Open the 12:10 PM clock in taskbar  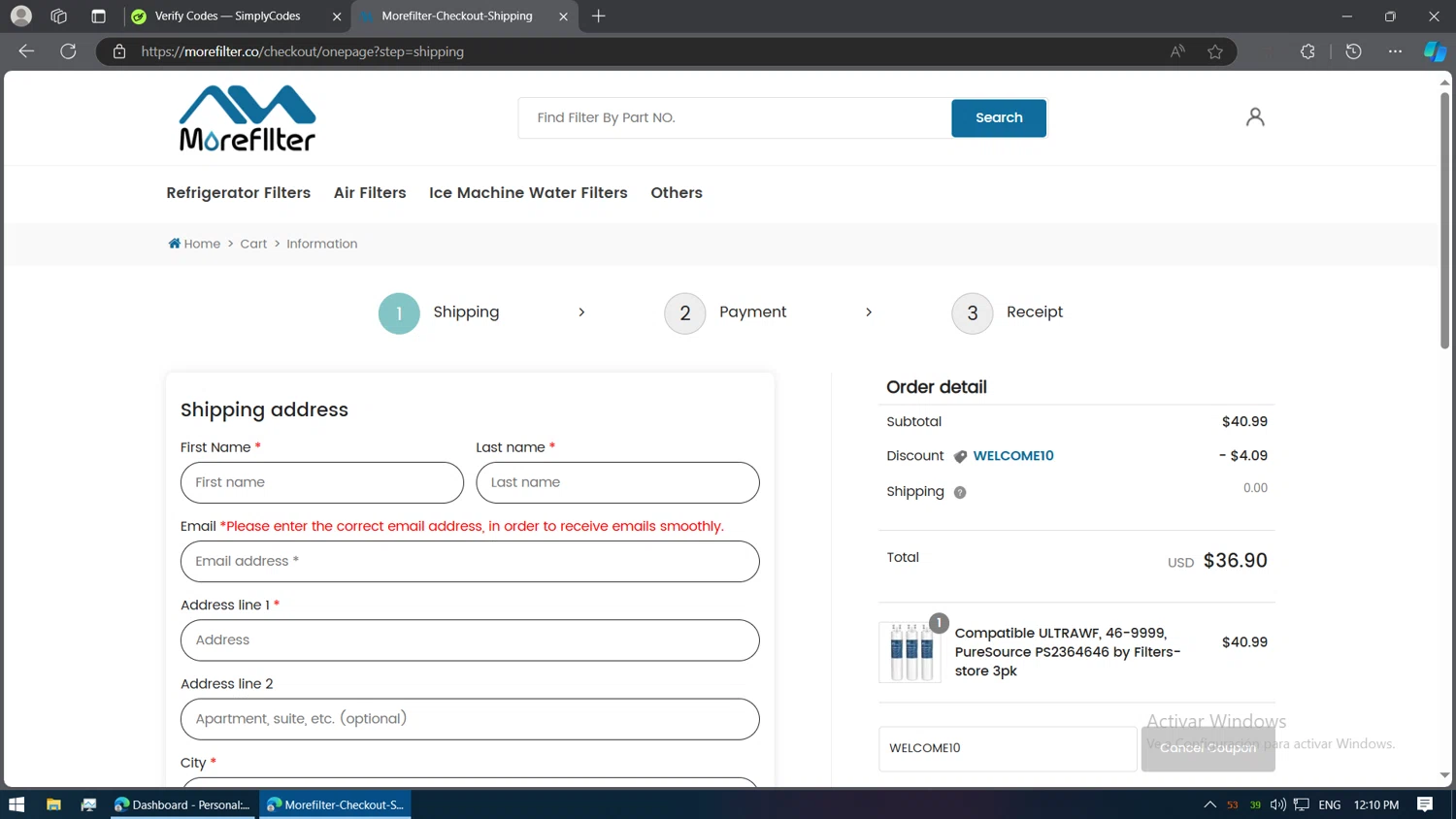coord(1376,804)
